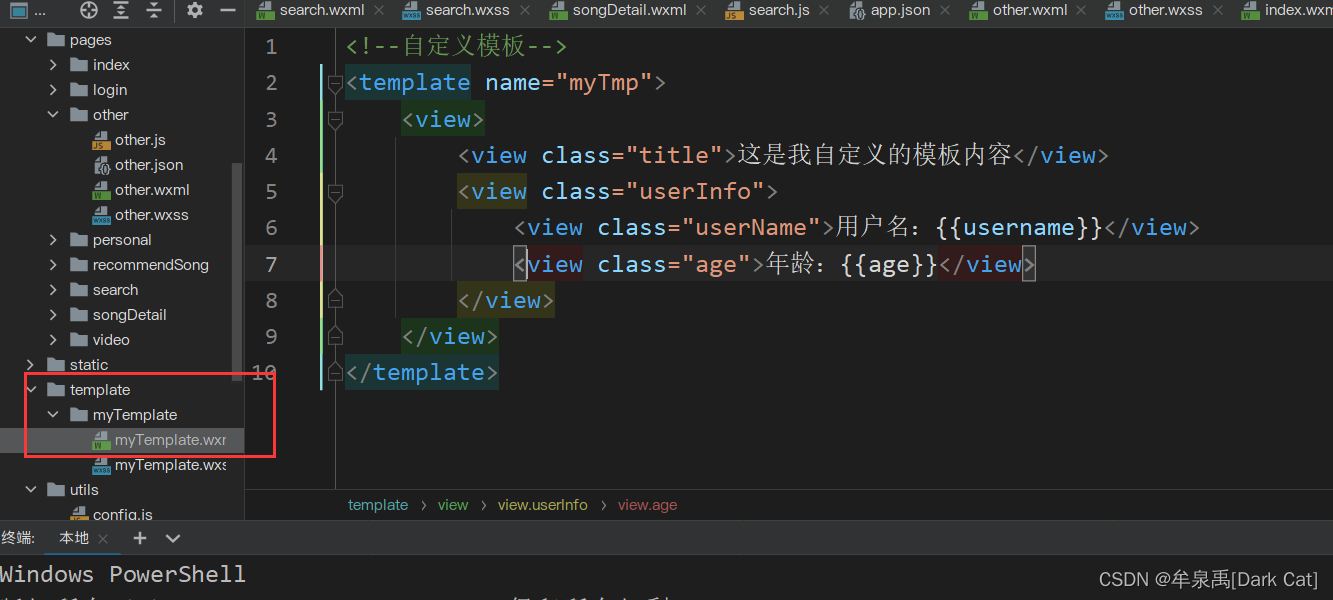Close the songDetail.wxml tab
The width and height of the screenshot is (1333, 600).
pyautogui.click(x=700, y=11)
